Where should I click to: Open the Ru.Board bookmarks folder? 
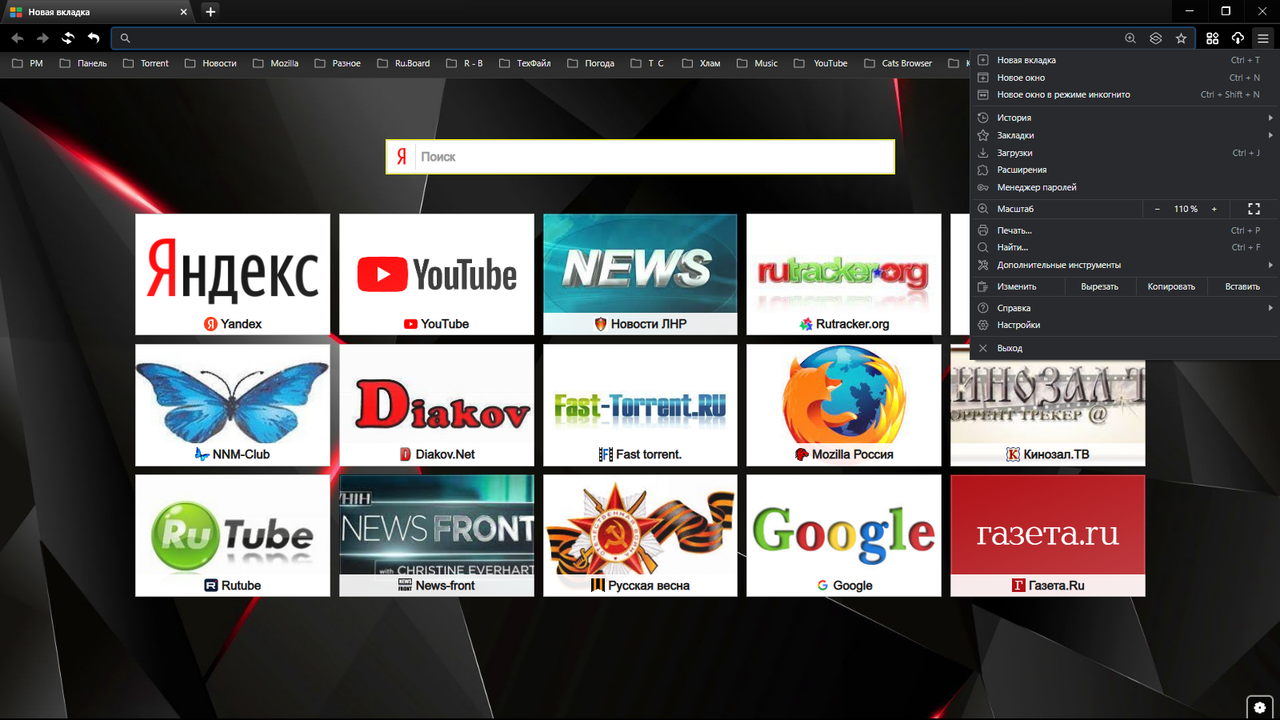point(403,63)
